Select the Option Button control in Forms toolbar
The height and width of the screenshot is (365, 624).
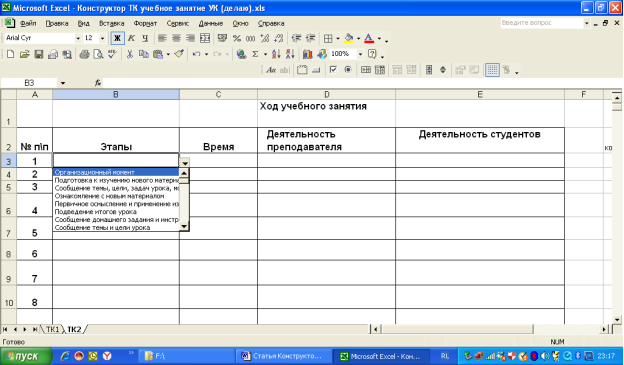click(x=348, y=70)
